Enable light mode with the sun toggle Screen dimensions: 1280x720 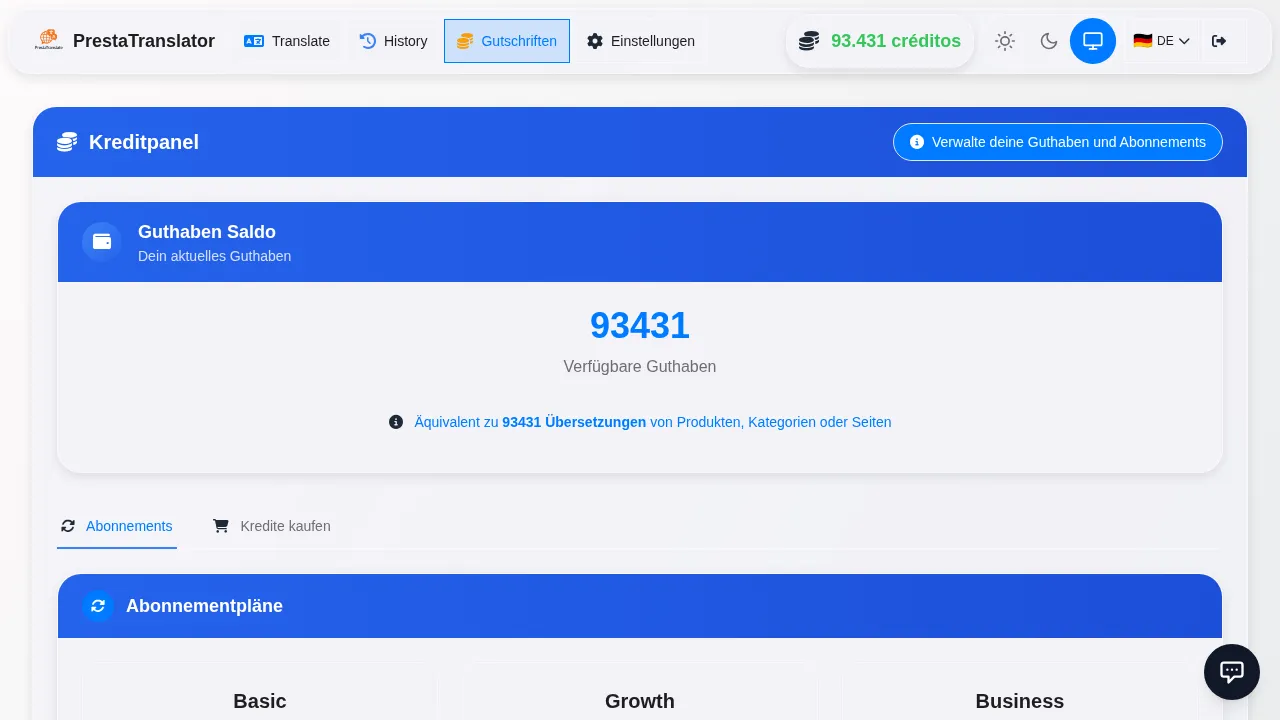tap(1005, 41)
